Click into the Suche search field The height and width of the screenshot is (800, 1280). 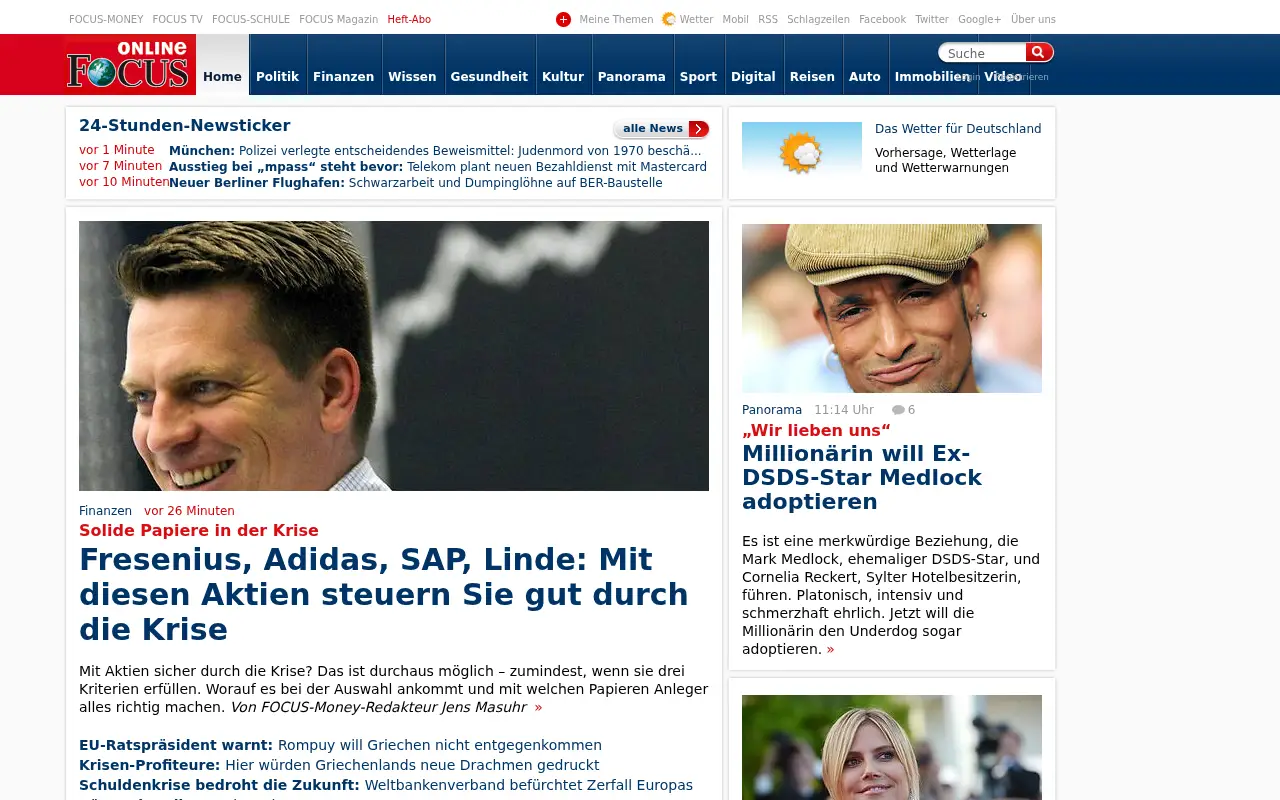coord(983,53)
